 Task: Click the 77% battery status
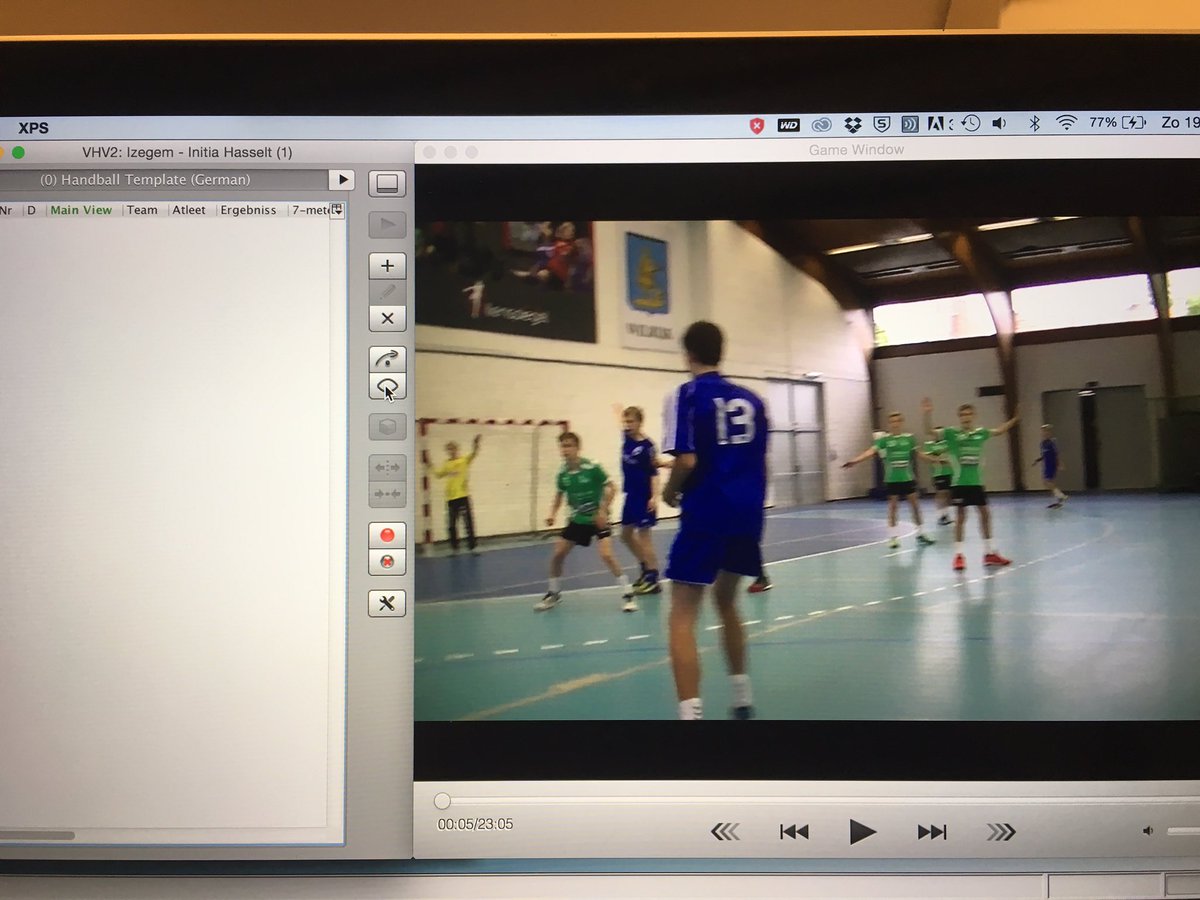[x=1117, y=122]
